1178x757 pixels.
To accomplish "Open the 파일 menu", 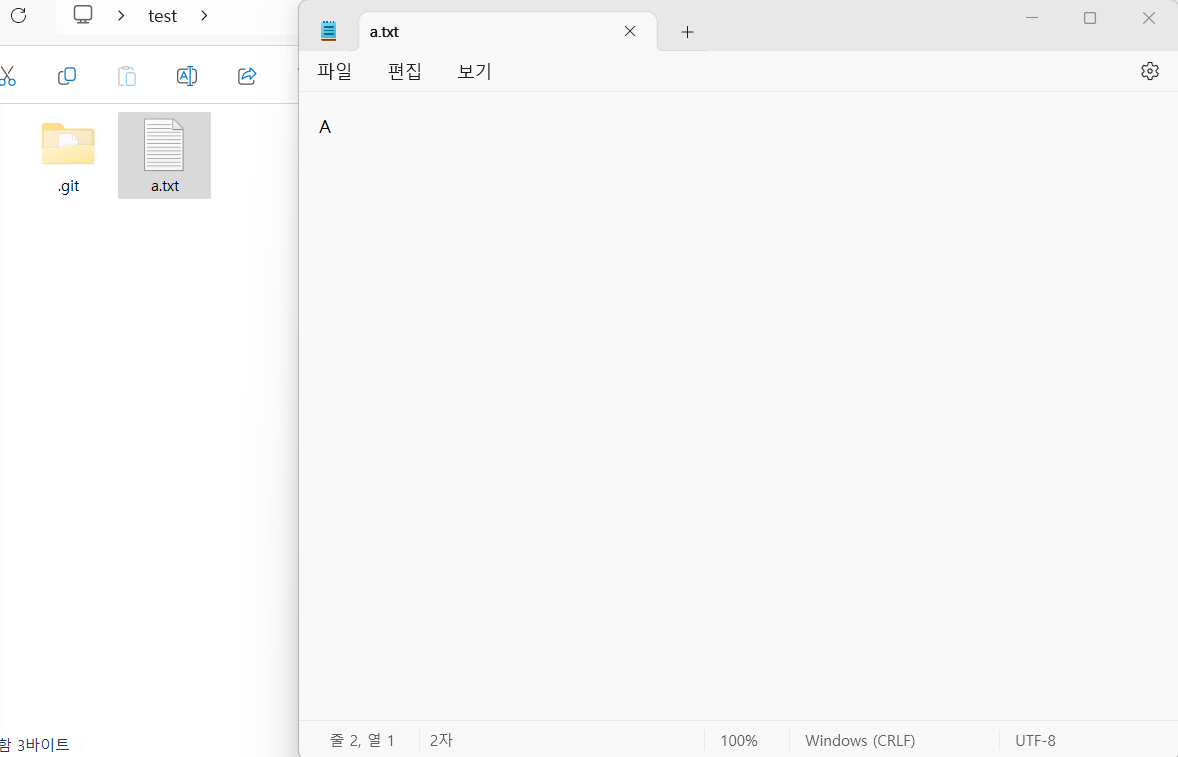I will pos(334,71).
